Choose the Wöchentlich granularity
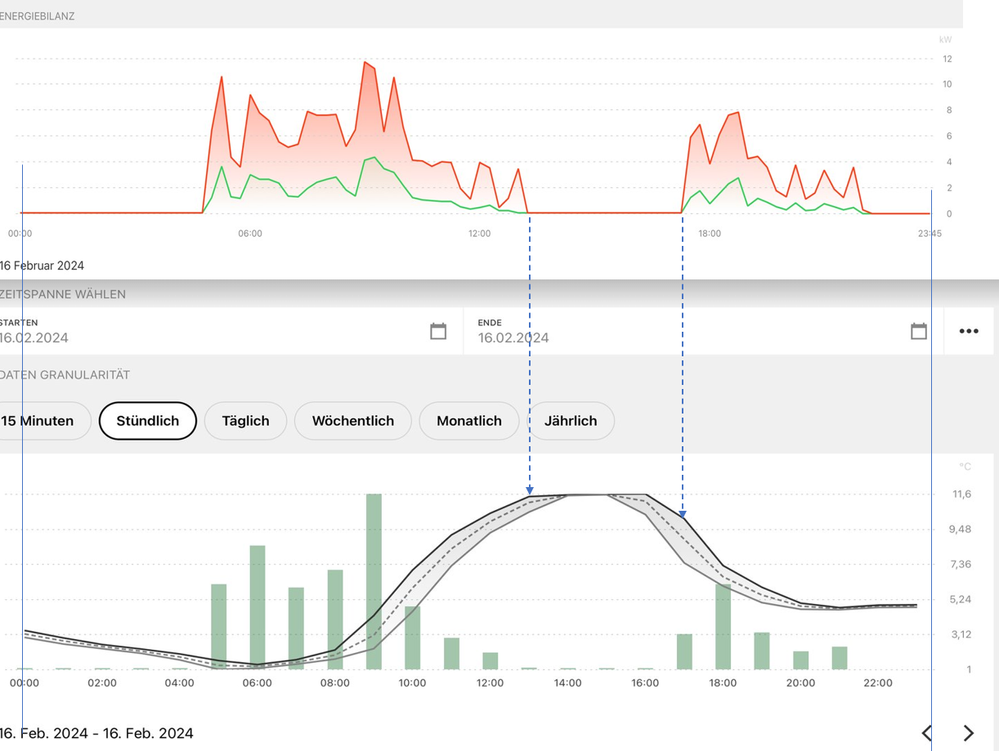The height and width of the screenshot is (751, 999). [352, 421]
